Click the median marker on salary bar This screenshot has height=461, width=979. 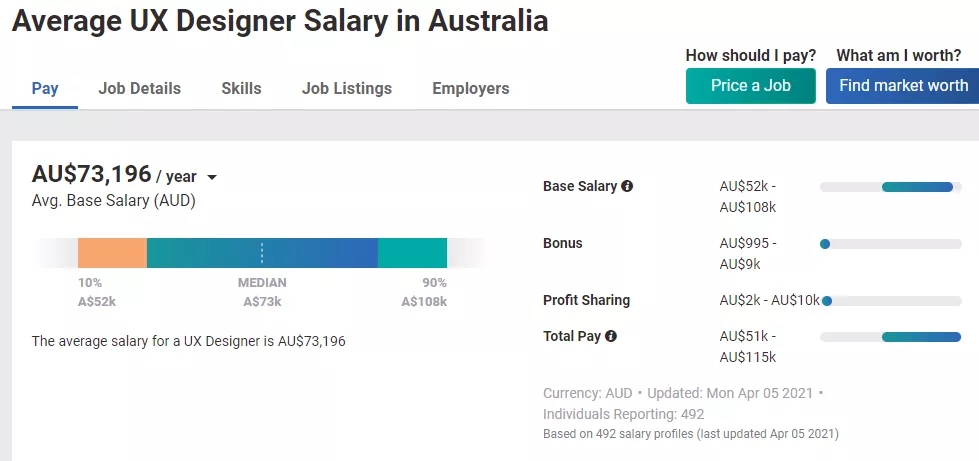(x=262, y=253)
